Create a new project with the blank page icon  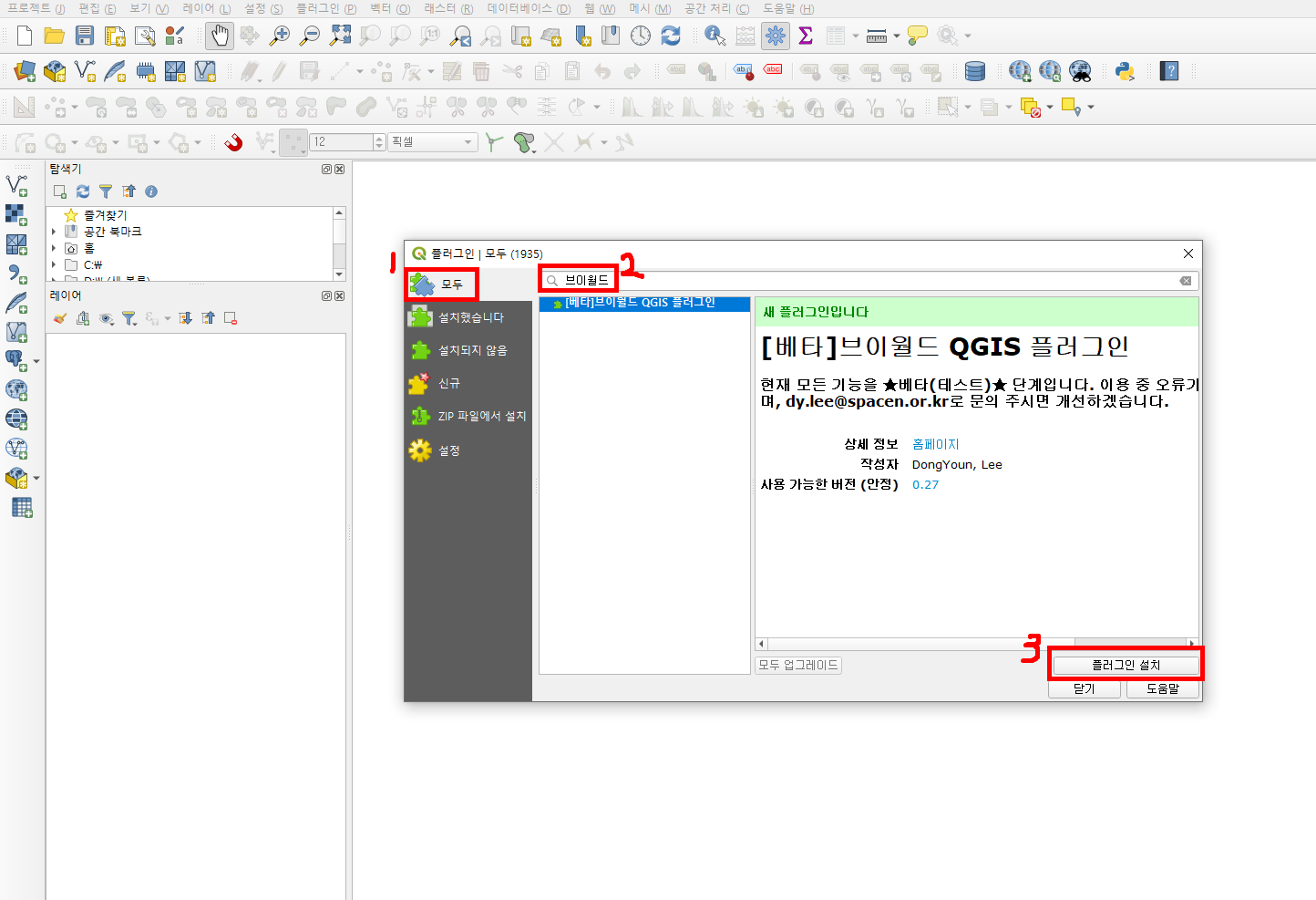(25, 36)
